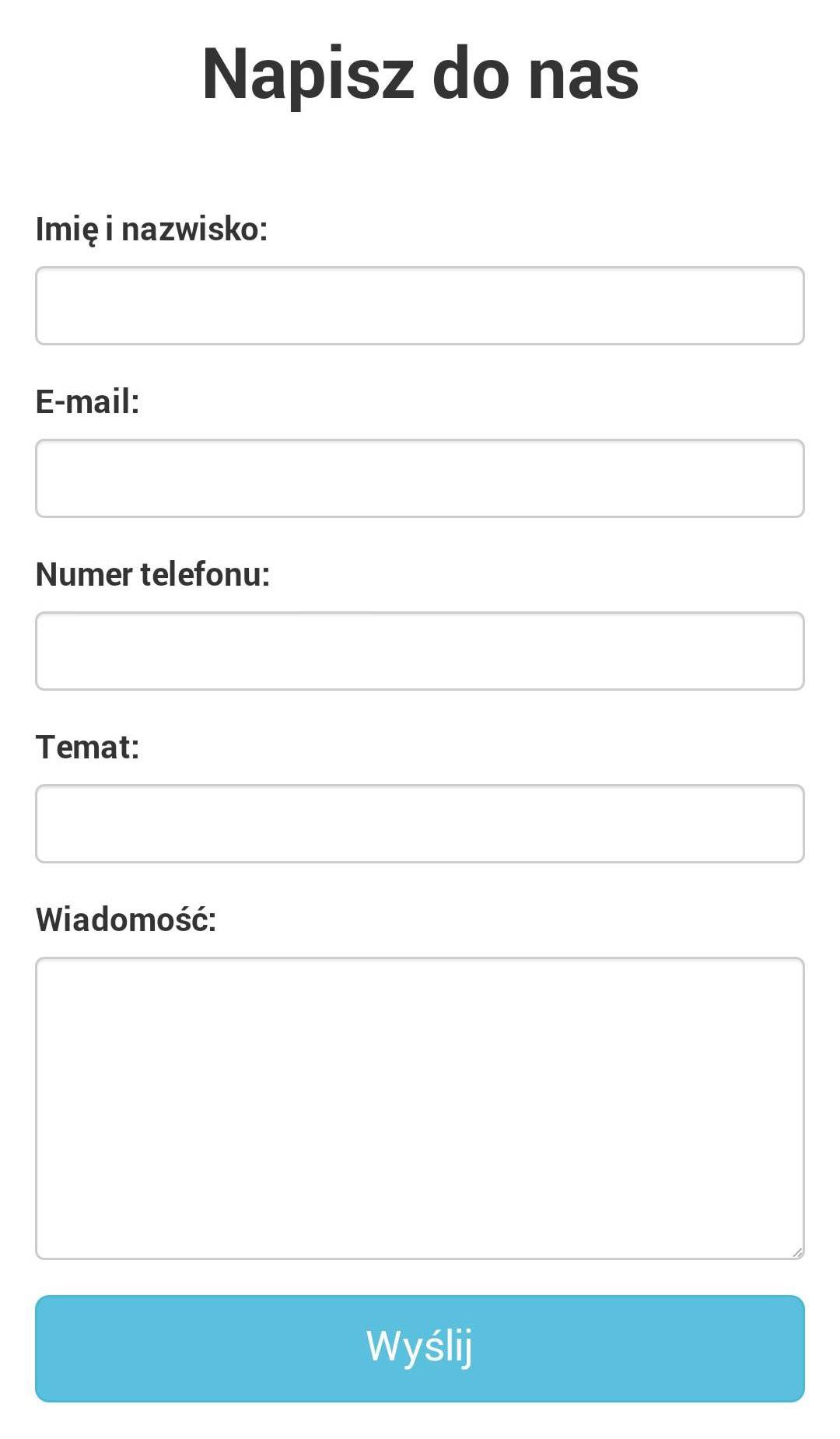
Task: Click the "Numer telefonu:" label
Action: click(x=153, y=575)
